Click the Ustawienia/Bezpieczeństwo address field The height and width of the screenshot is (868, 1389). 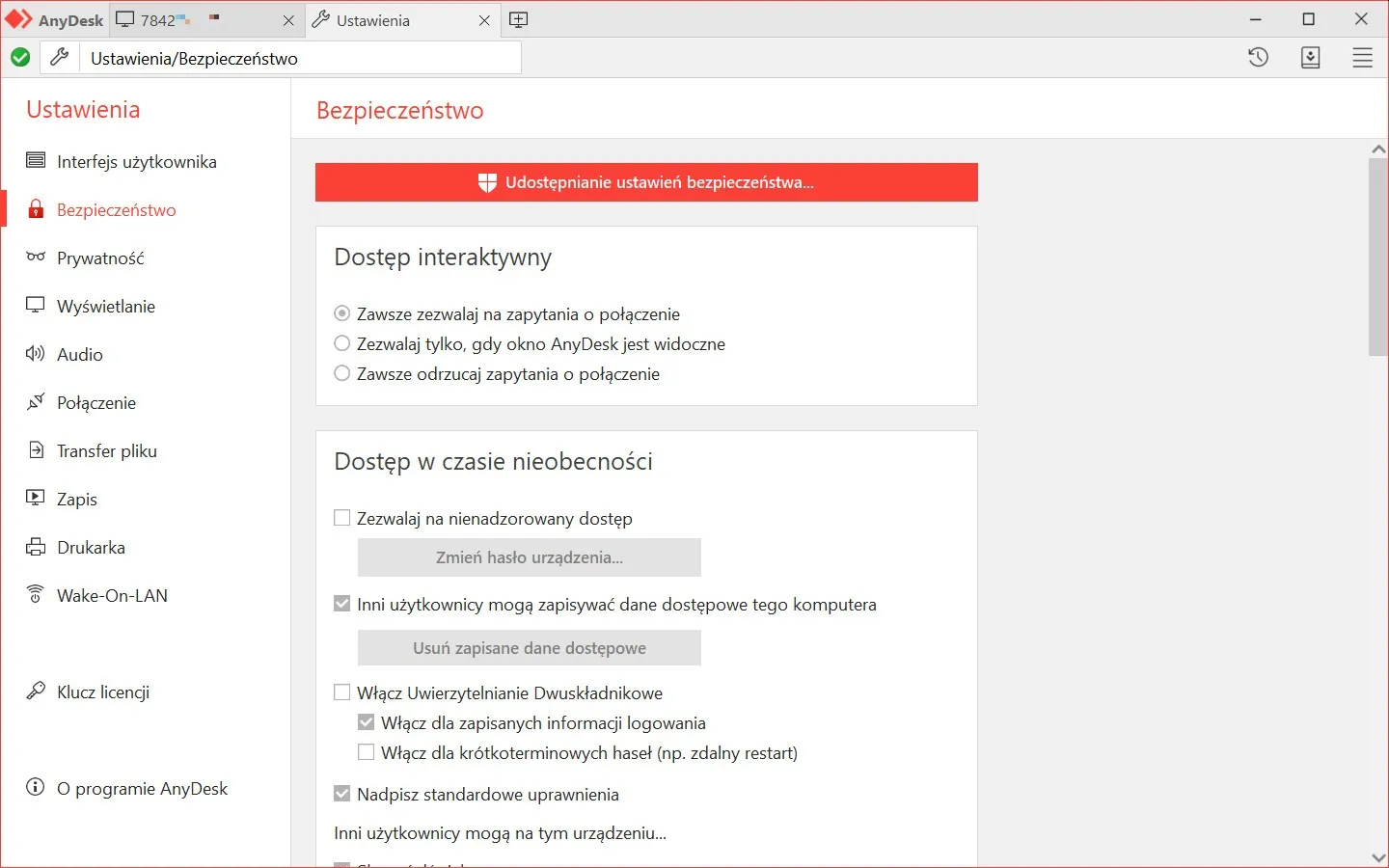click(x=300, y=58)
